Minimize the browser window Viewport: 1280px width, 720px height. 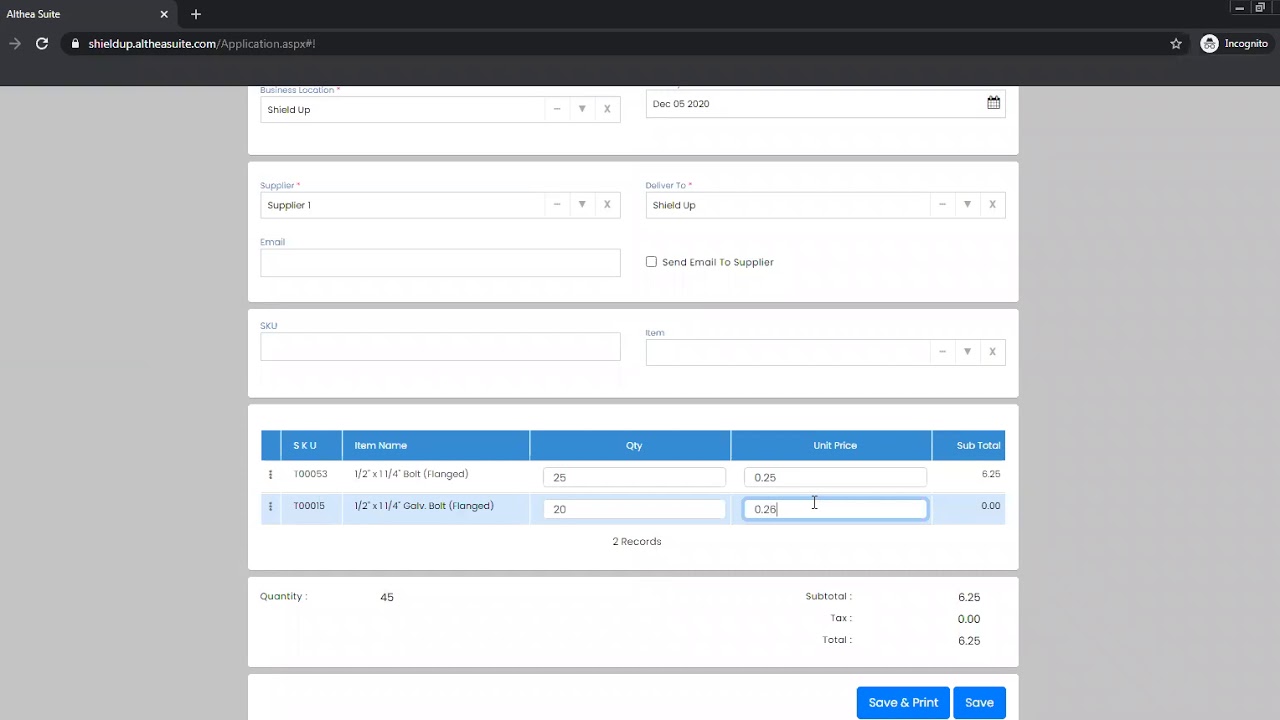click(x=1239, y=8)
